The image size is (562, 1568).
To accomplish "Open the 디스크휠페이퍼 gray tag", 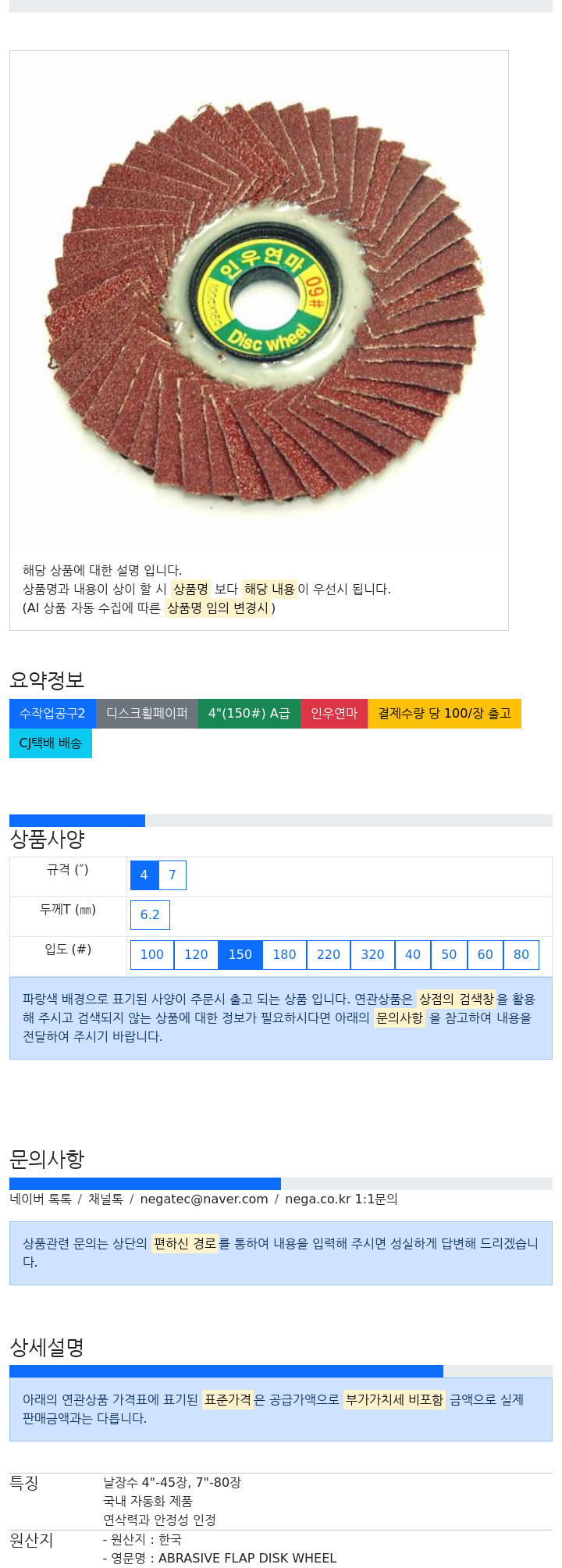I will (147, 714).
